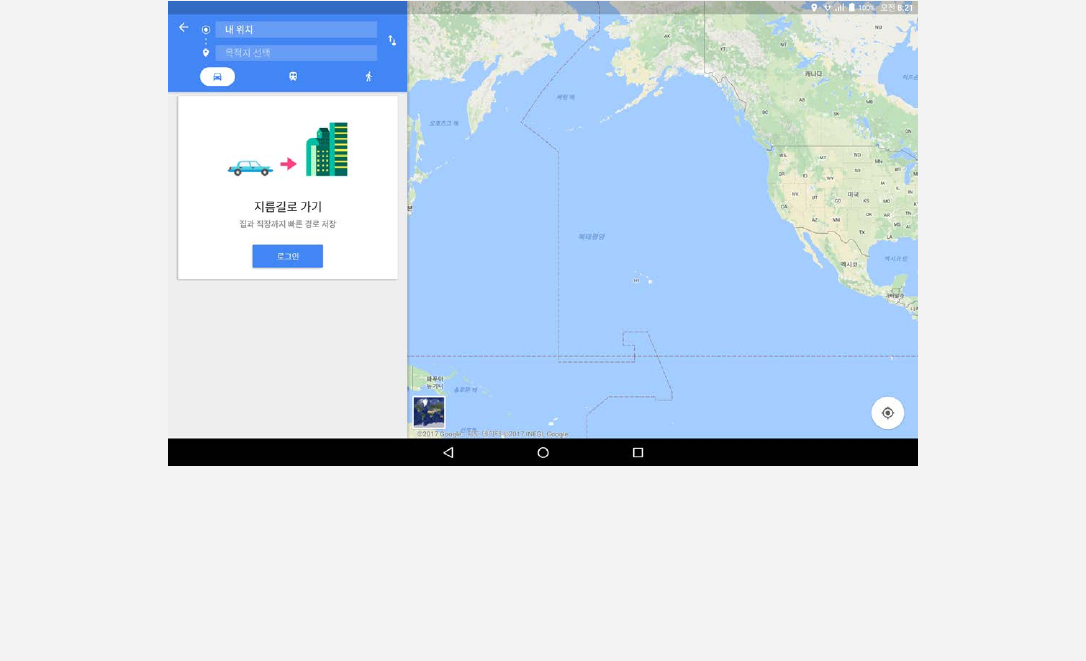
Task: Click the origin circle marker icon
Action: pyautogui.click(x=206, y=30)
